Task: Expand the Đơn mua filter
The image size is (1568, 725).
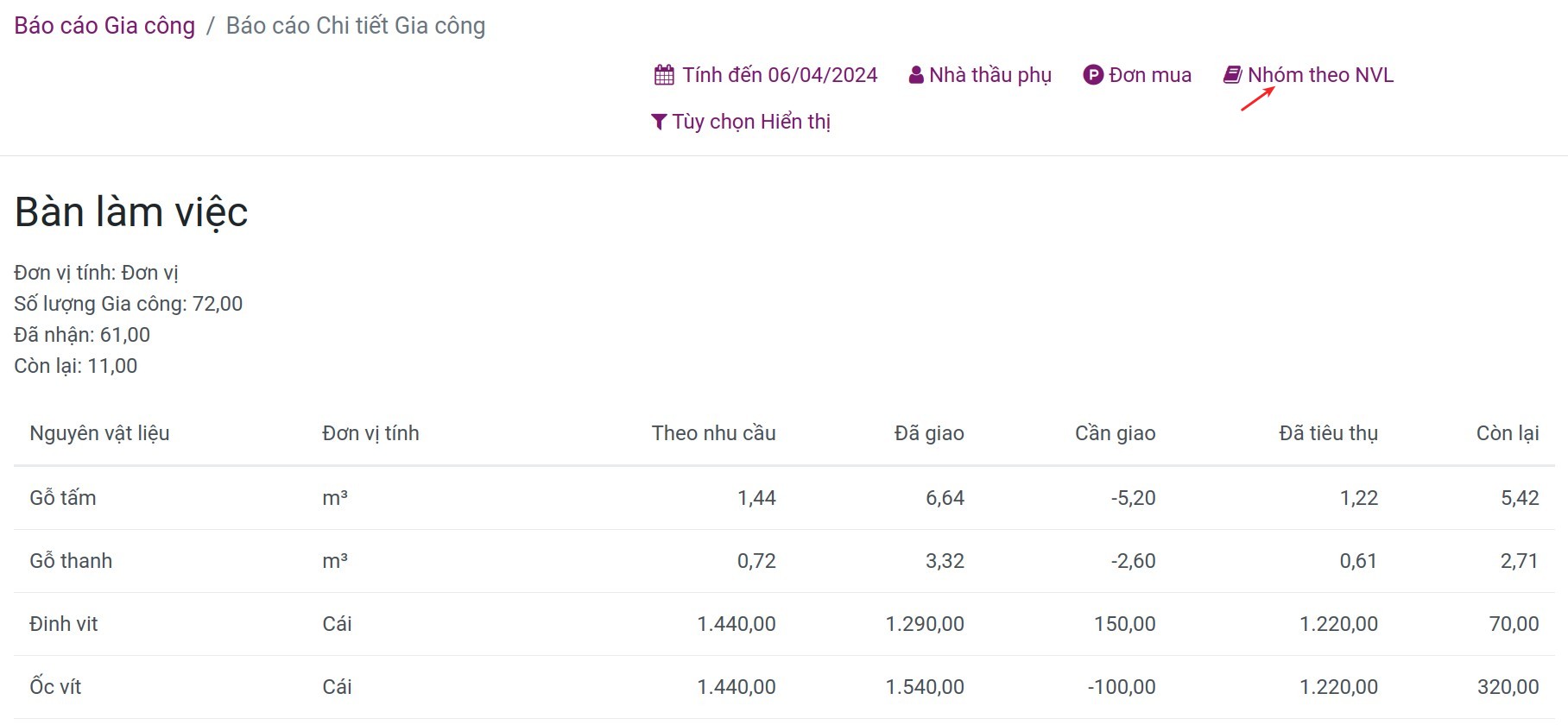Action: [x=1149, y=75]
